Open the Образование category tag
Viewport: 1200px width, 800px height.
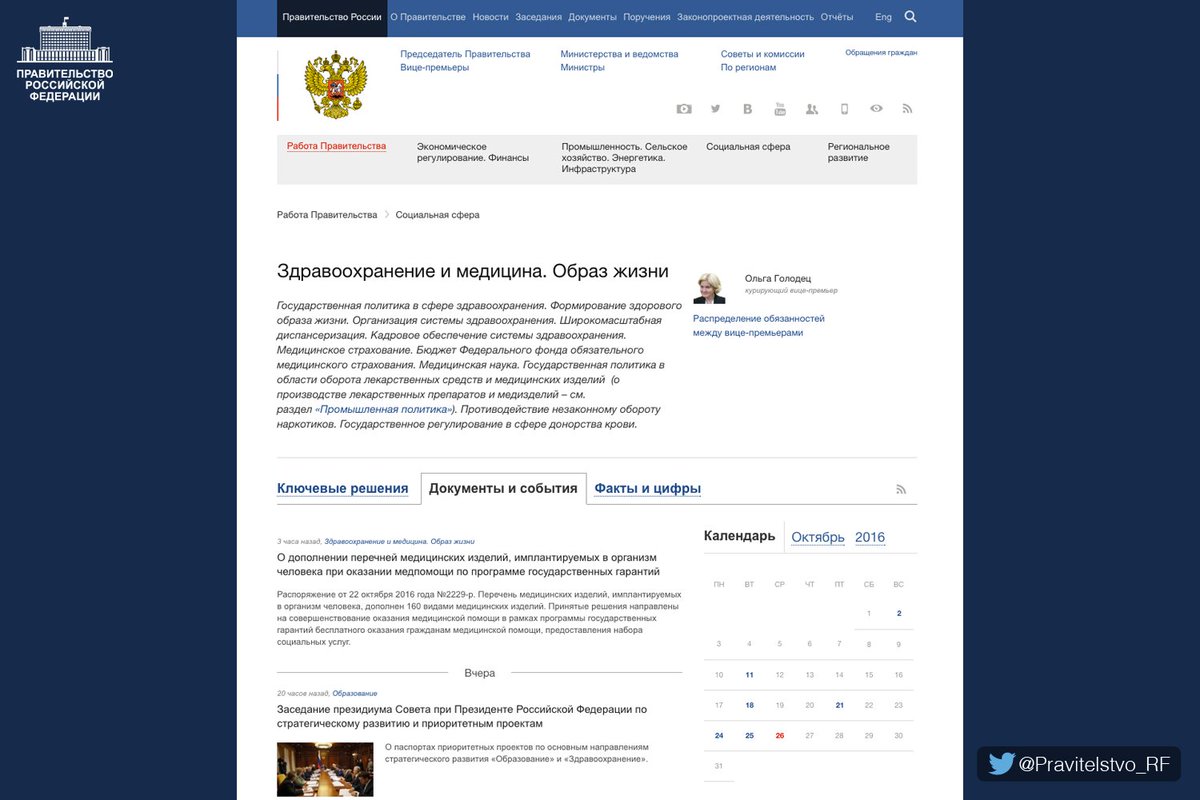[x=355, y=693]
